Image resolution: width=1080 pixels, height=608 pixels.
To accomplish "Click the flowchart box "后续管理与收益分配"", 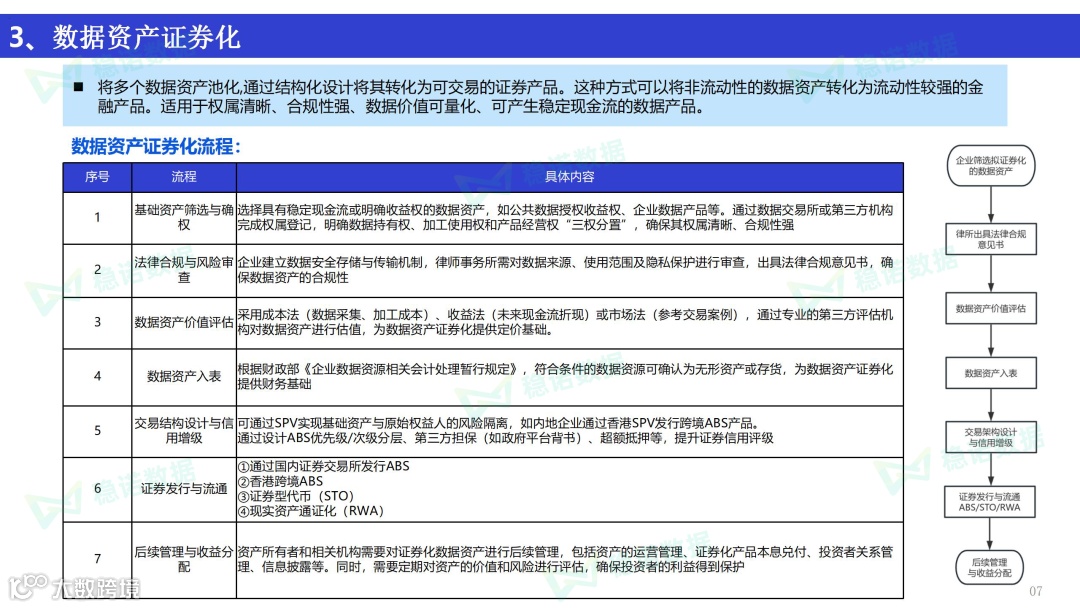I will click(989, 567).
